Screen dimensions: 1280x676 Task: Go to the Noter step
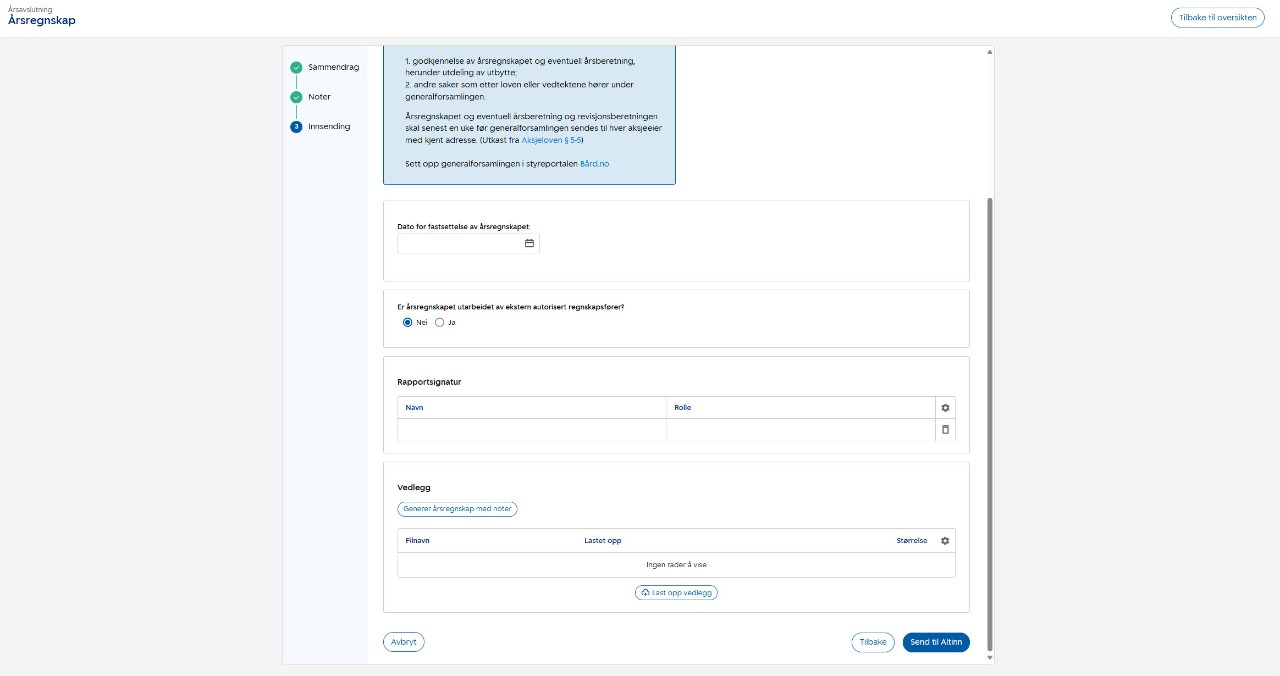(319, 97)
